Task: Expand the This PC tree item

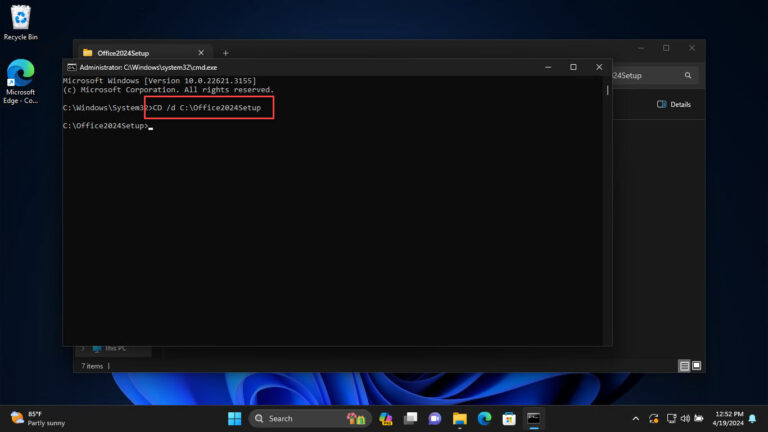Action: 84,349
